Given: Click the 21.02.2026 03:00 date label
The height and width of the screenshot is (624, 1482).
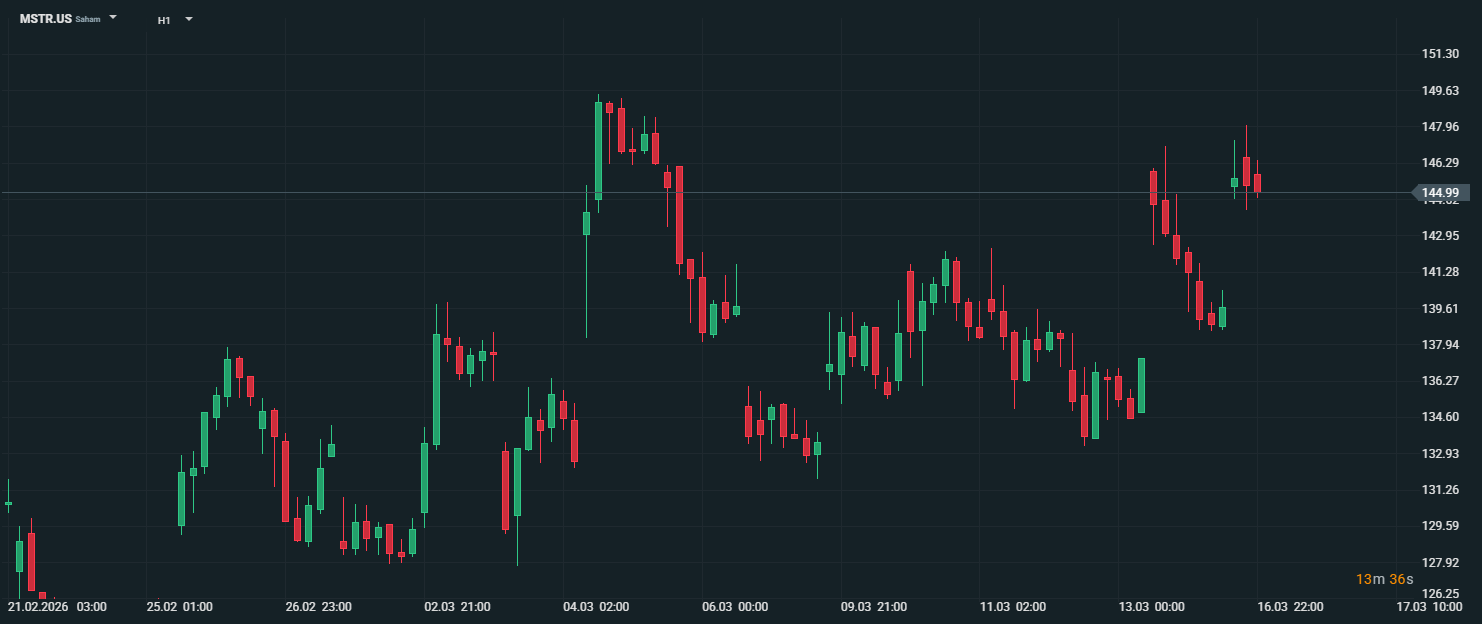Looking at the screenshot, I should [56, 607].
